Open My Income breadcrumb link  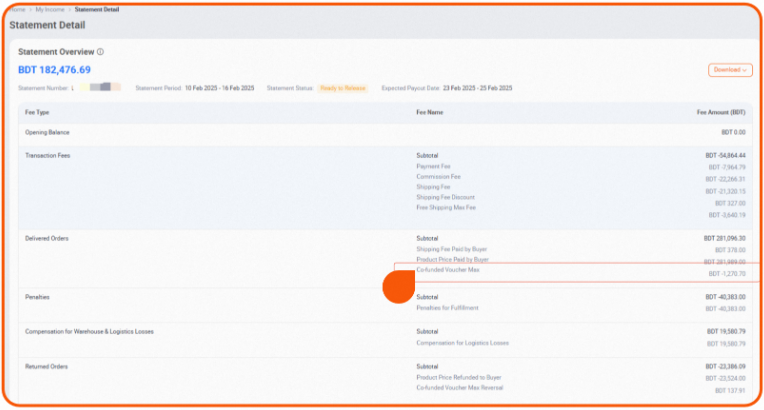(x=49, y=8)
